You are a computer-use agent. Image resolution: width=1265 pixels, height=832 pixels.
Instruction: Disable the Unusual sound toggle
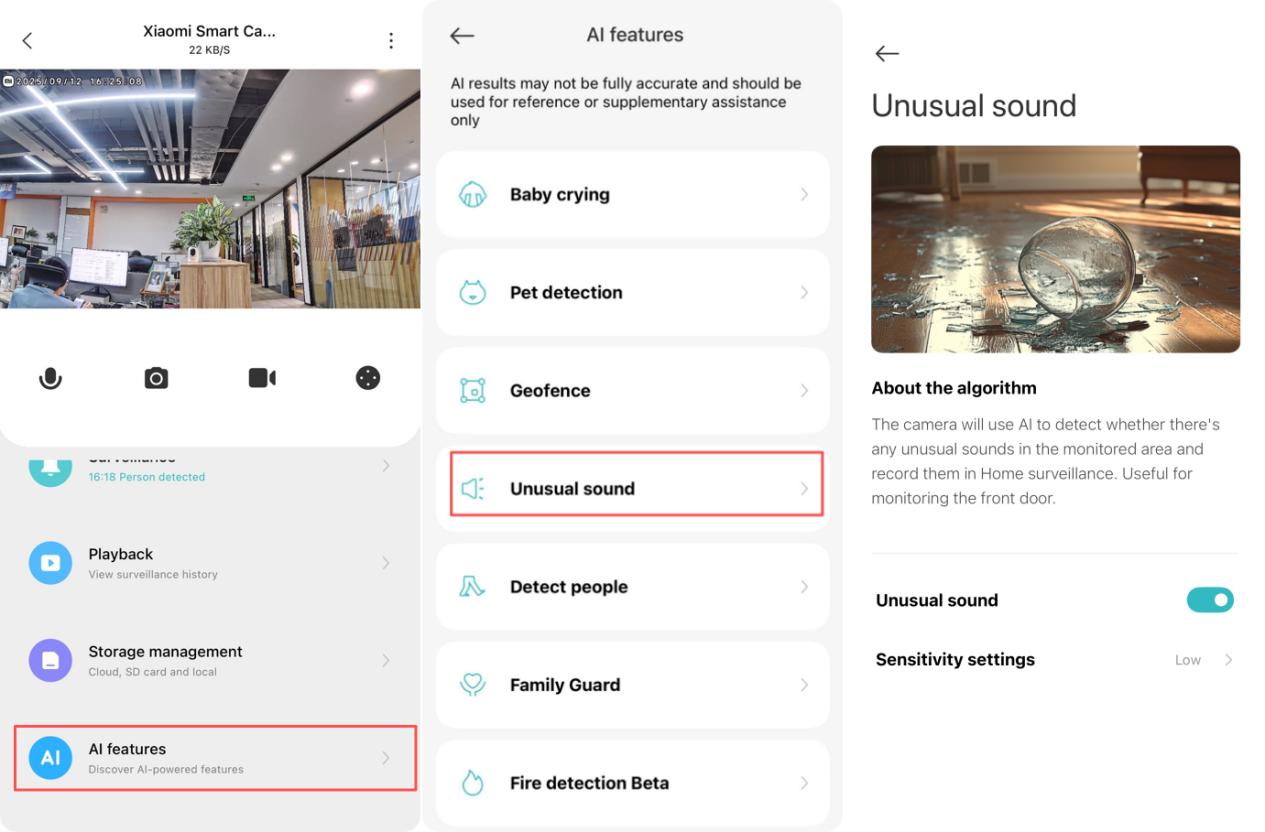pyautogui.click(x=1210, y=600)
